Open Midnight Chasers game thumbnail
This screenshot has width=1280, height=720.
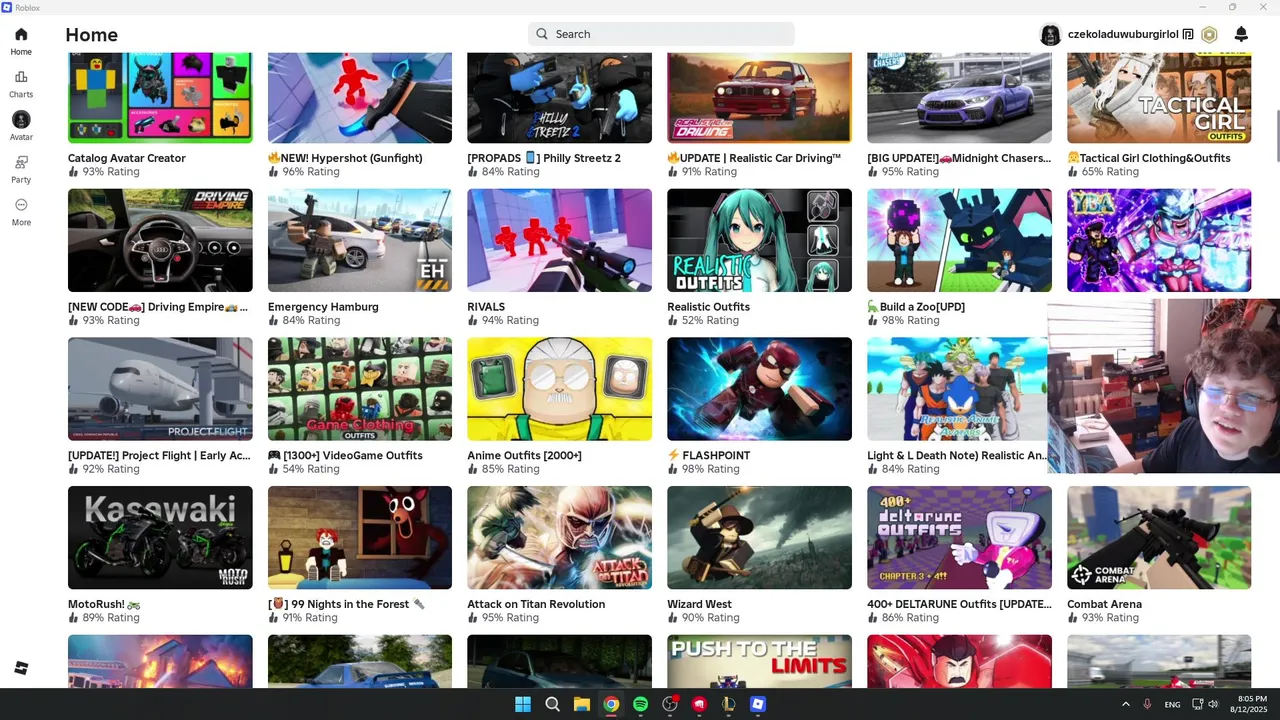tap(960, 98)
